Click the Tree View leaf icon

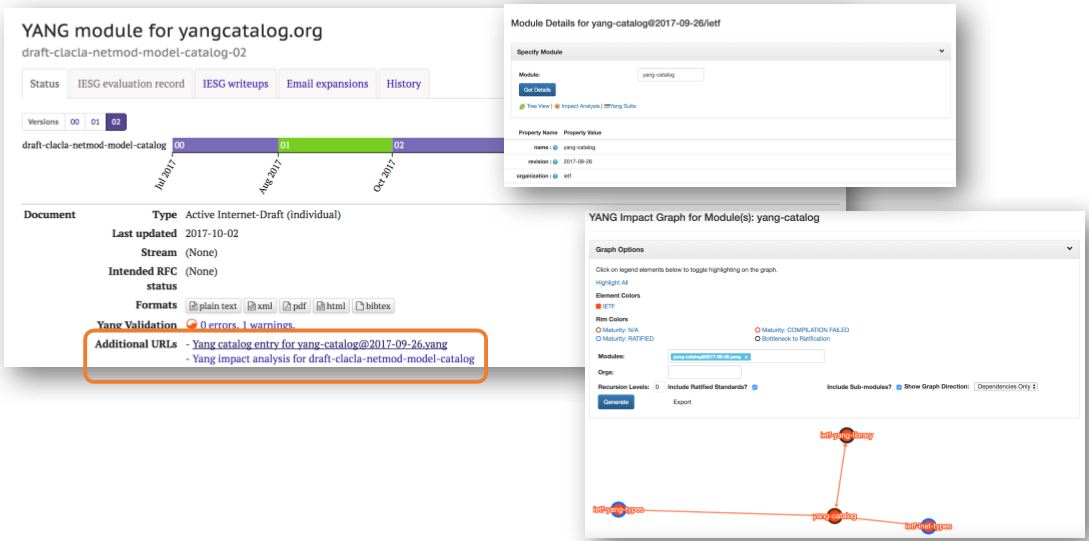point(522,106)
